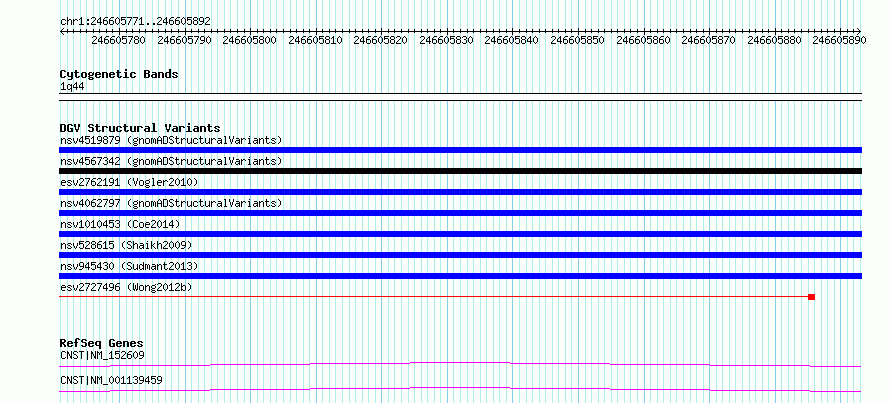Screen dimensions: 890x403
Task: Open variant nsv1010453 (Coe2014) label
Action: click(x=120, y=224)
